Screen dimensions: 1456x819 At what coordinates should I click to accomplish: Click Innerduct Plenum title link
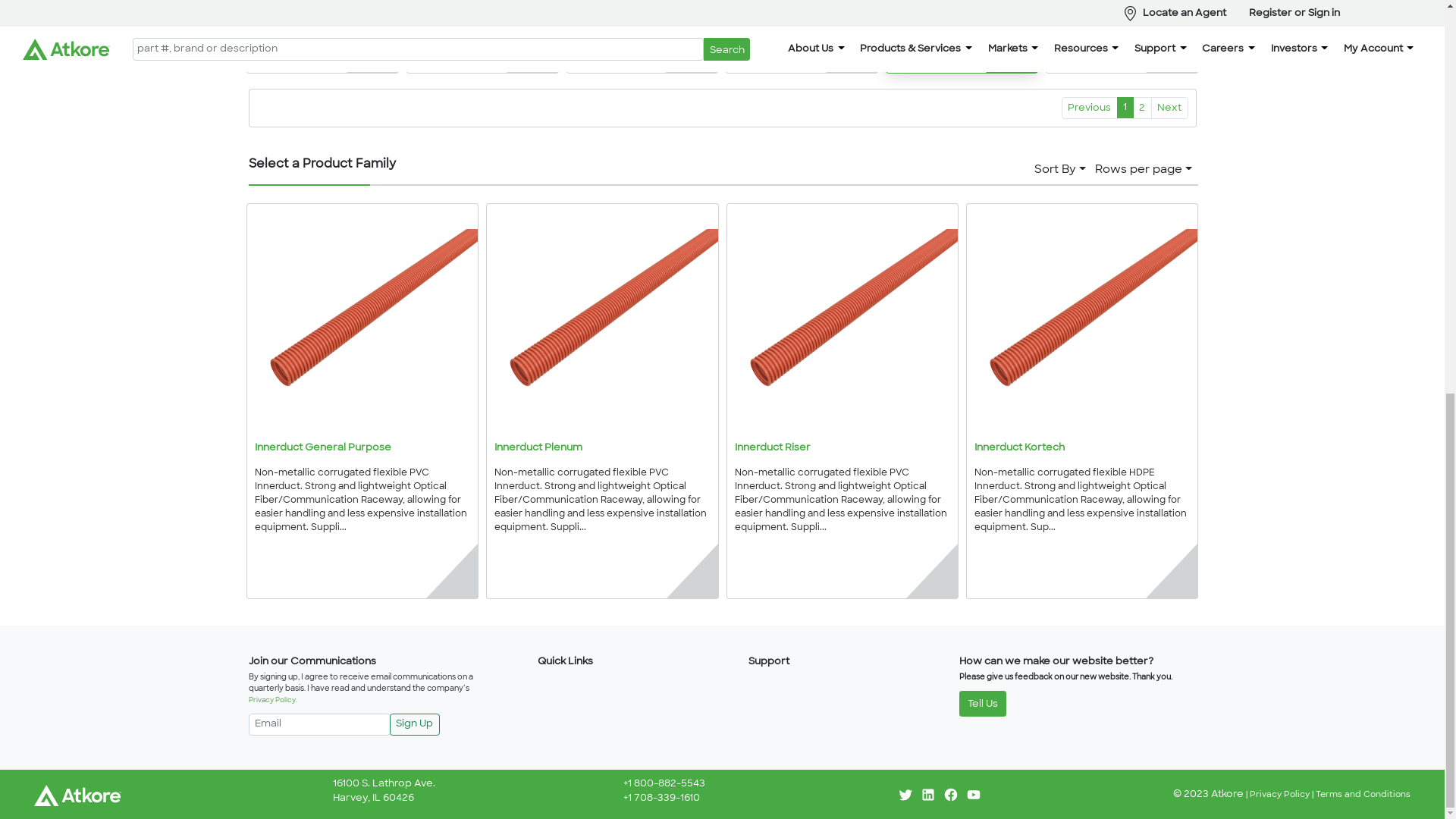[538, 448]
